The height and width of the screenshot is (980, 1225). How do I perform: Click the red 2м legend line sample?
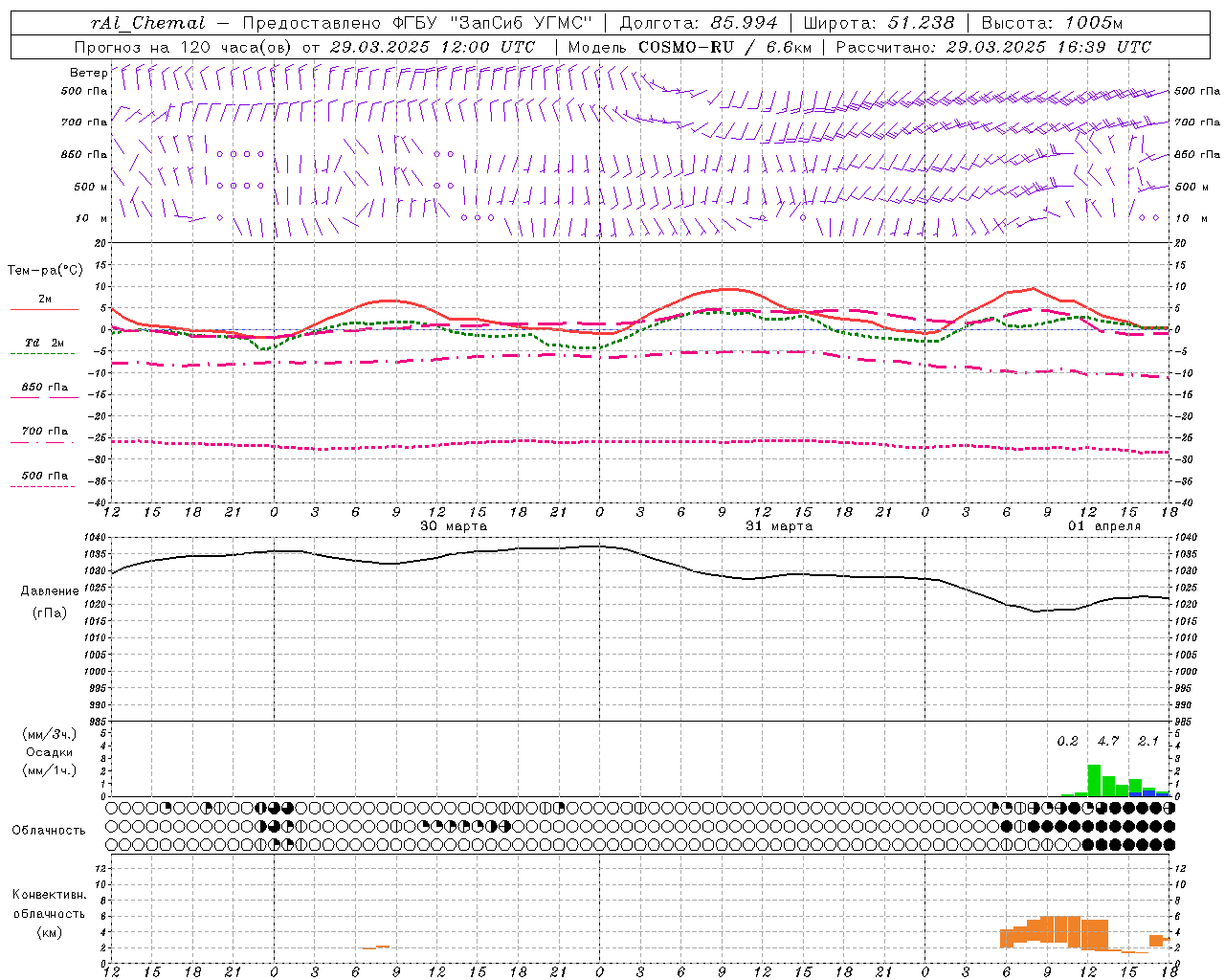(44, 309)
